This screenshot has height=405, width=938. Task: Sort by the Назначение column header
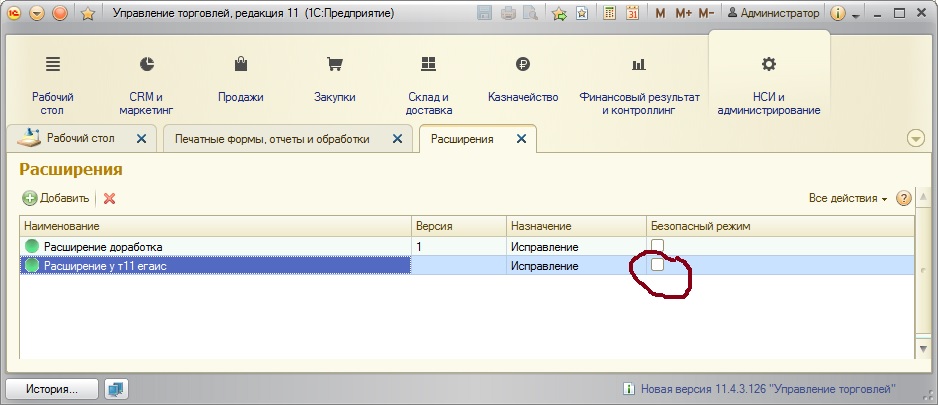[x=576, y=226]
